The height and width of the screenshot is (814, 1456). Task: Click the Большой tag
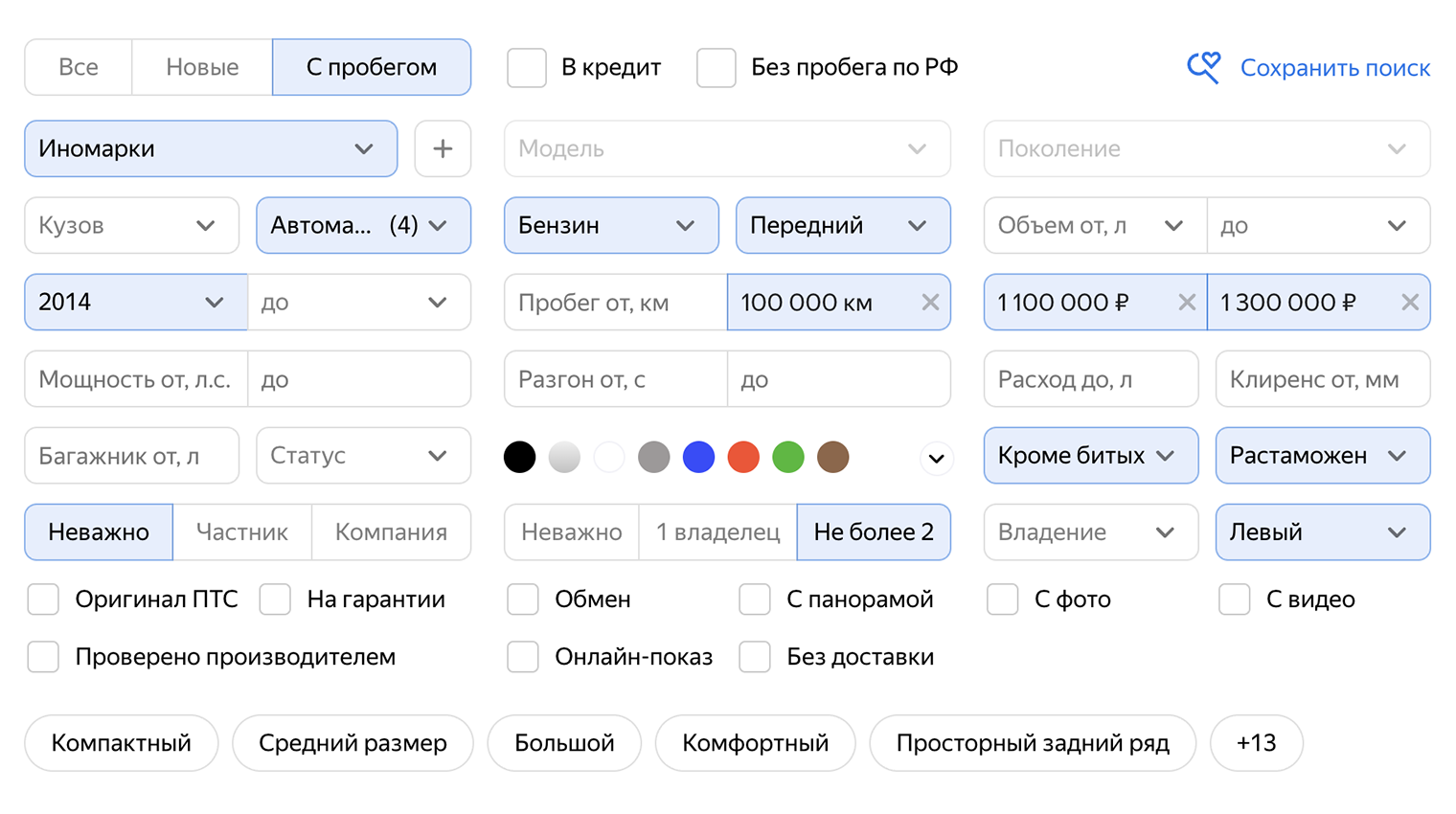point(564,743)
